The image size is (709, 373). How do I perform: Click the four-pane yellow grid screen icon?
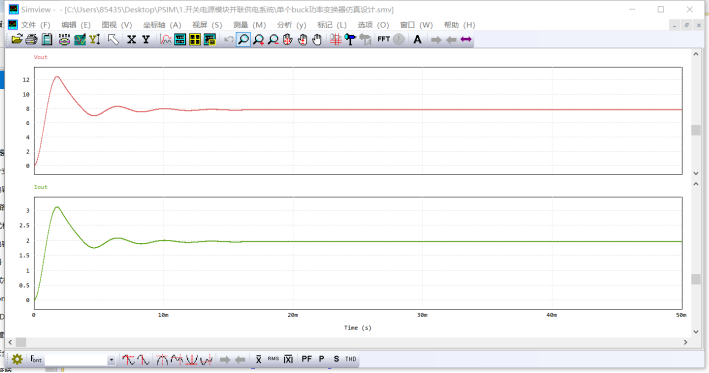pos(195,40)
